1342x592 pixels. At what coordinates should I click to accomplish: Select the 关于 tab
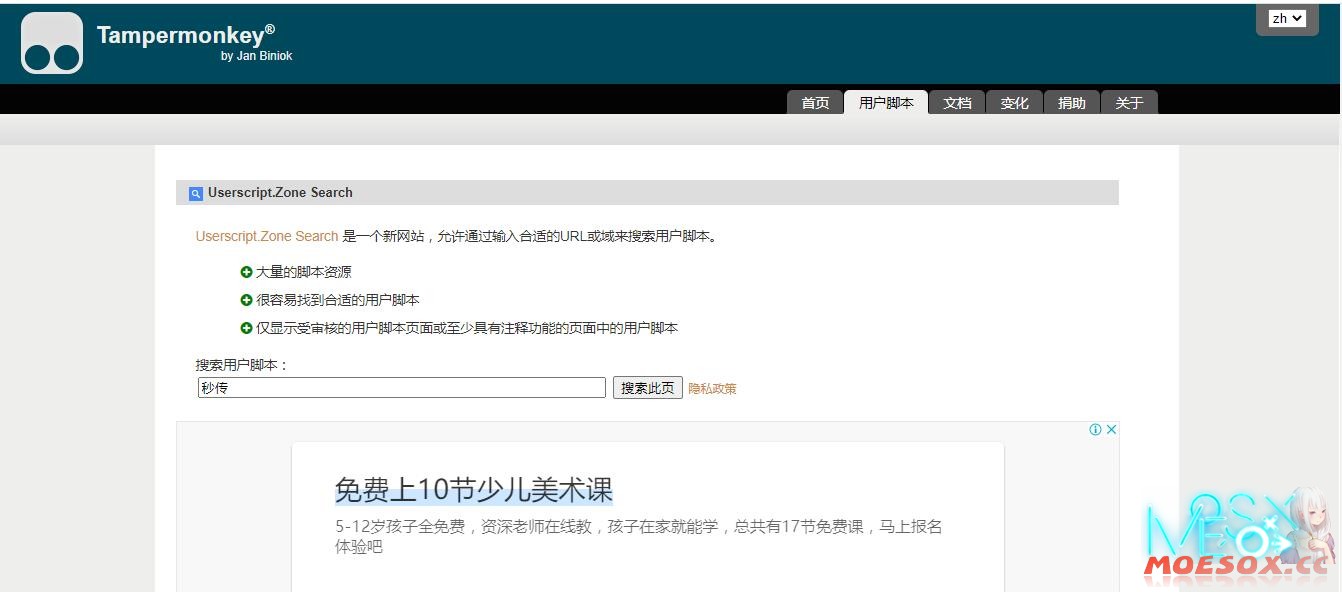tap(1129, 101)
